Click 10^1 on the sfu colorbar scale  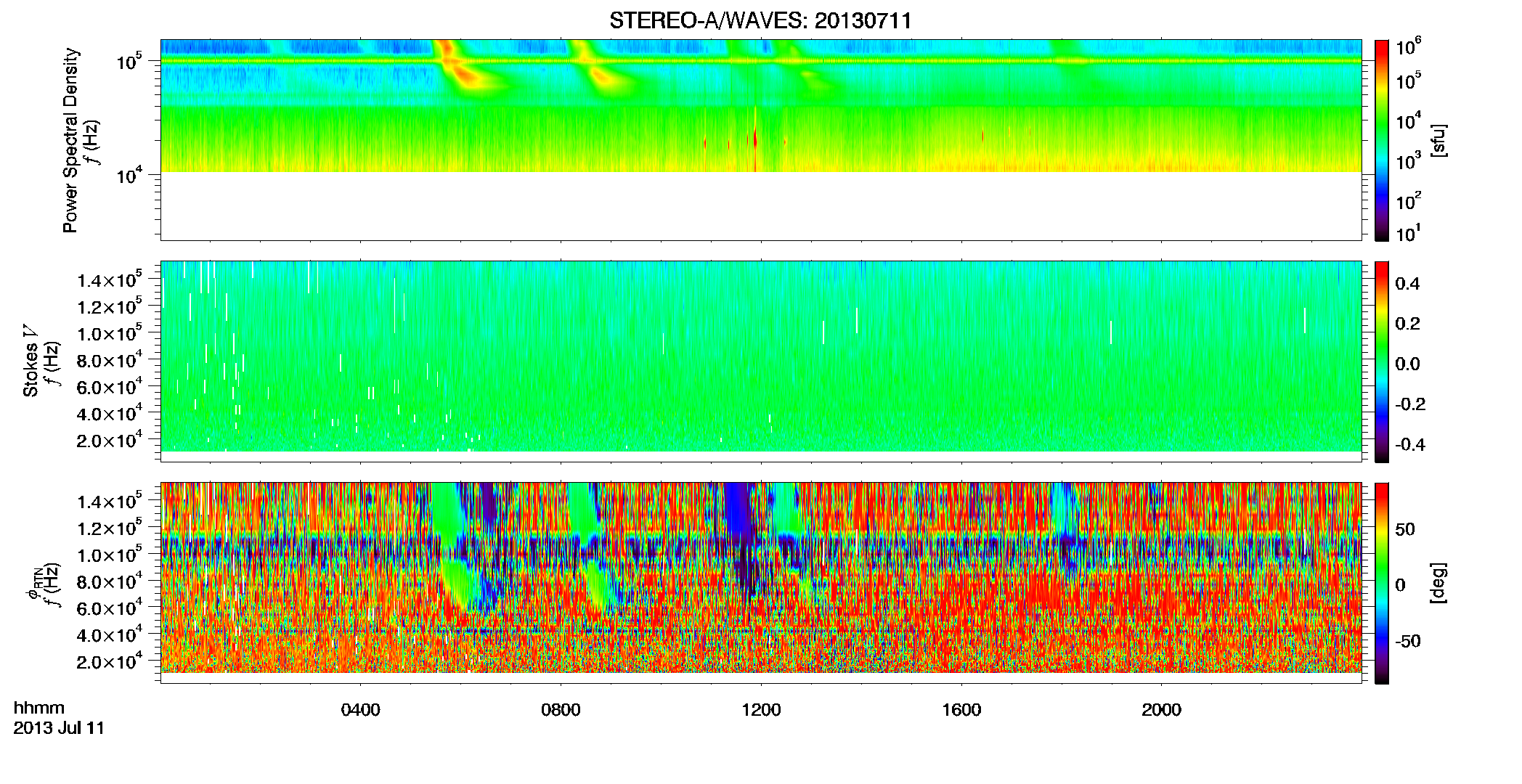(1408, 234)
